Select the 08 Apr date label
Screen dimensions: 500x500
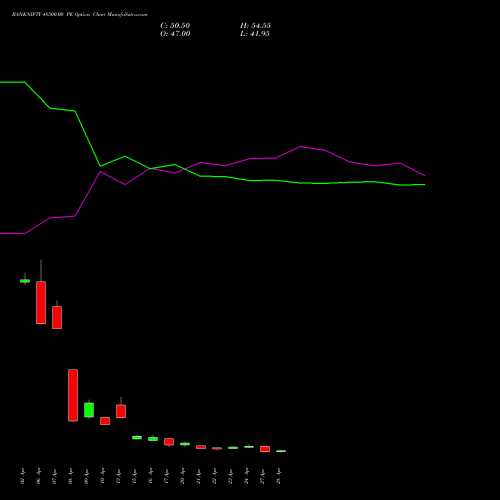(x=71, y=476)
